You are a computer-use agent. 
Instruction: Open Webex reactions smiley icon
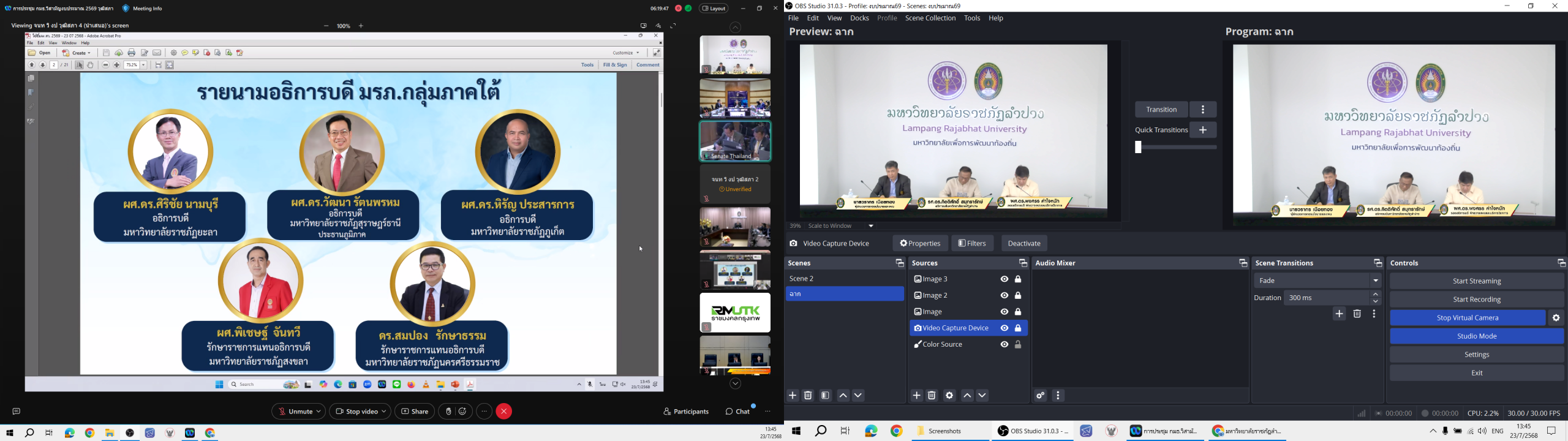pos(463,412)
